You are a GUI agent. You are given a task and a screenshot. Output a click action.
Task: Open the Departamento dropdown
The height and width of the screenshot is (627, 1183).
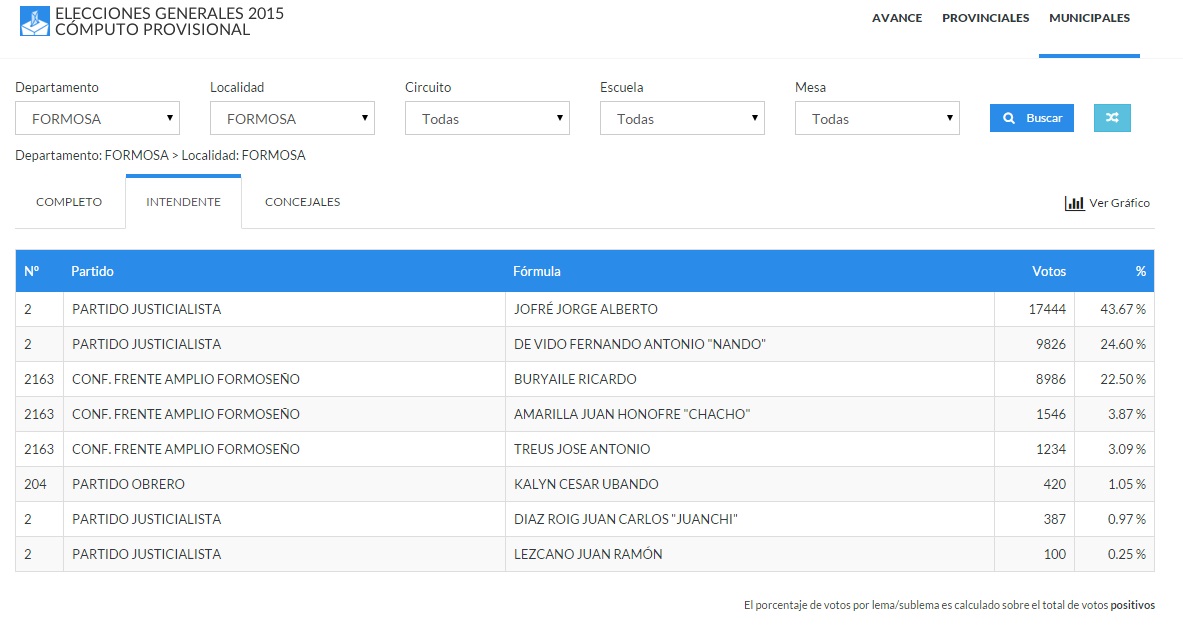(97, 118)
